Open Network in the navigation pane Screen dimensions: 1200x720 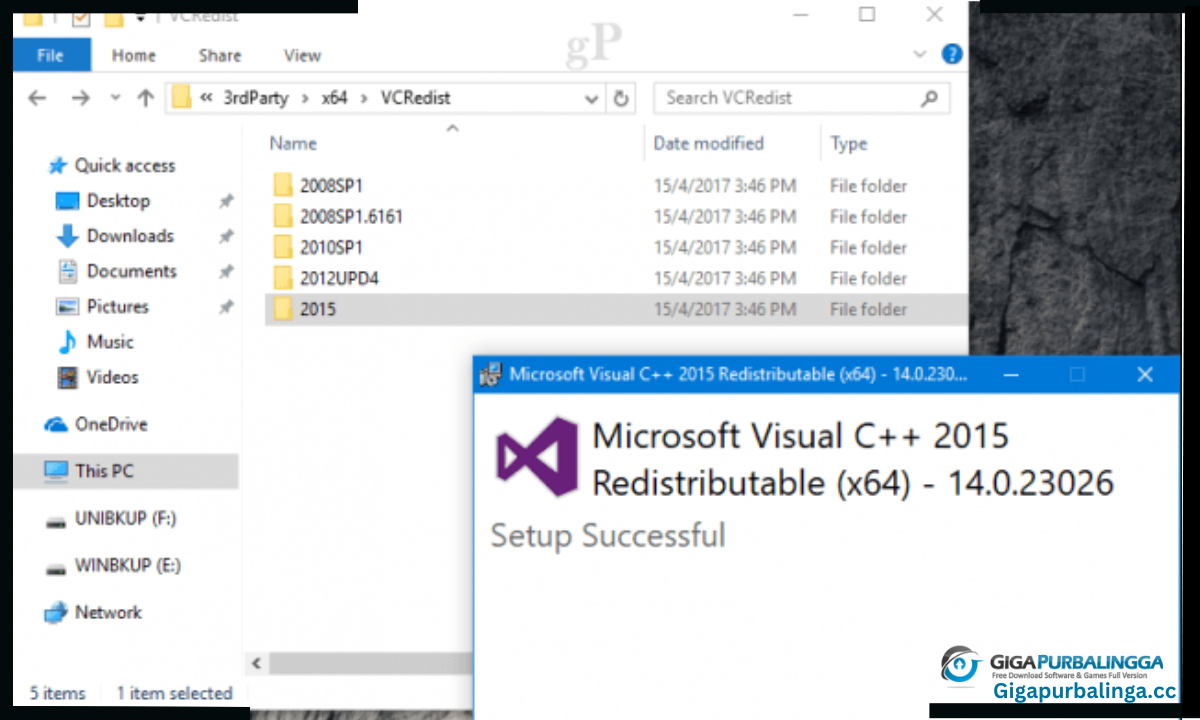(x=108, y=613)
